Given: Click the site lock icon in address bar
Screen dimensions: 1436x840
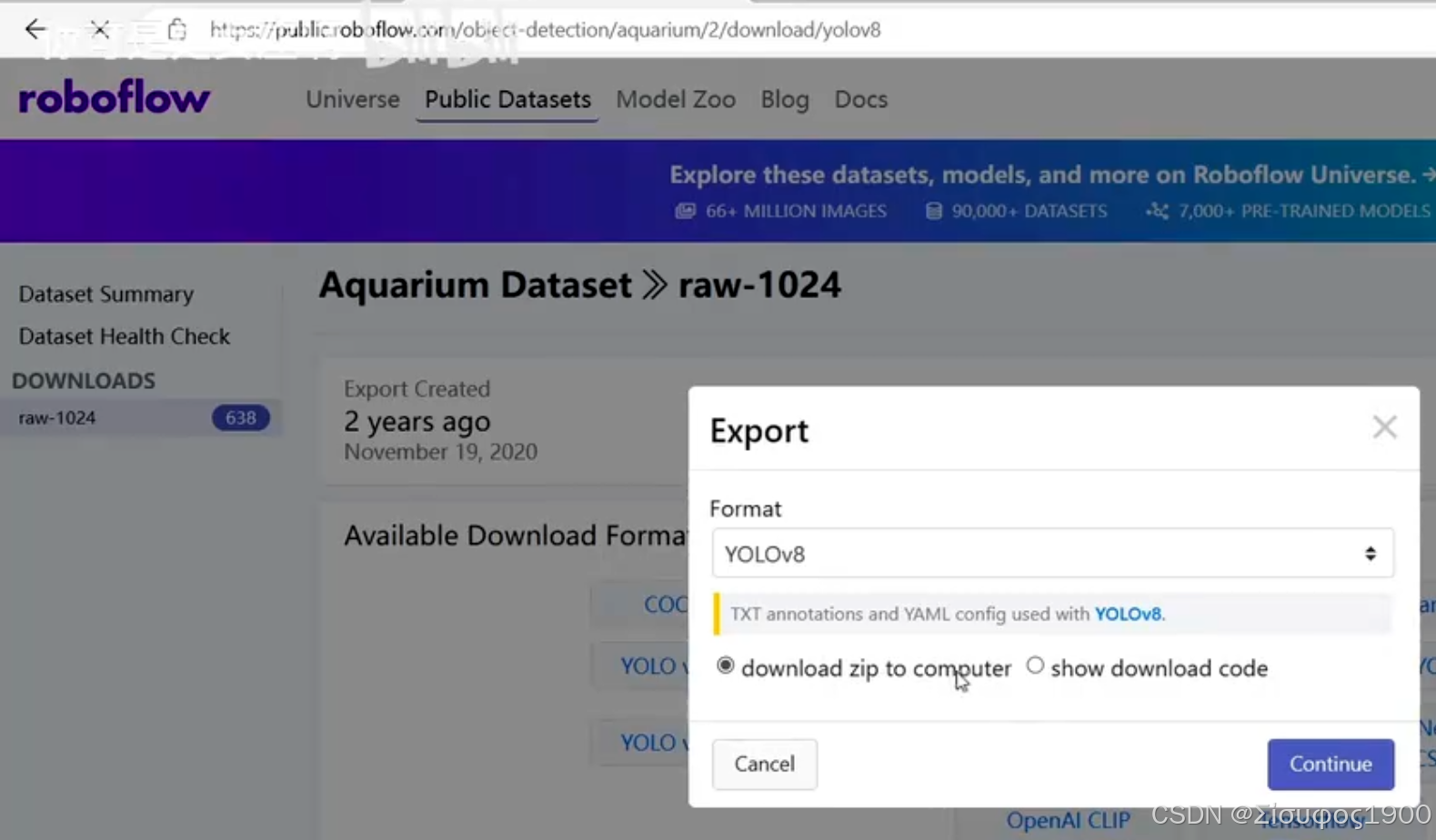Looking at the screenshot, I should click(x=177, y=29).
